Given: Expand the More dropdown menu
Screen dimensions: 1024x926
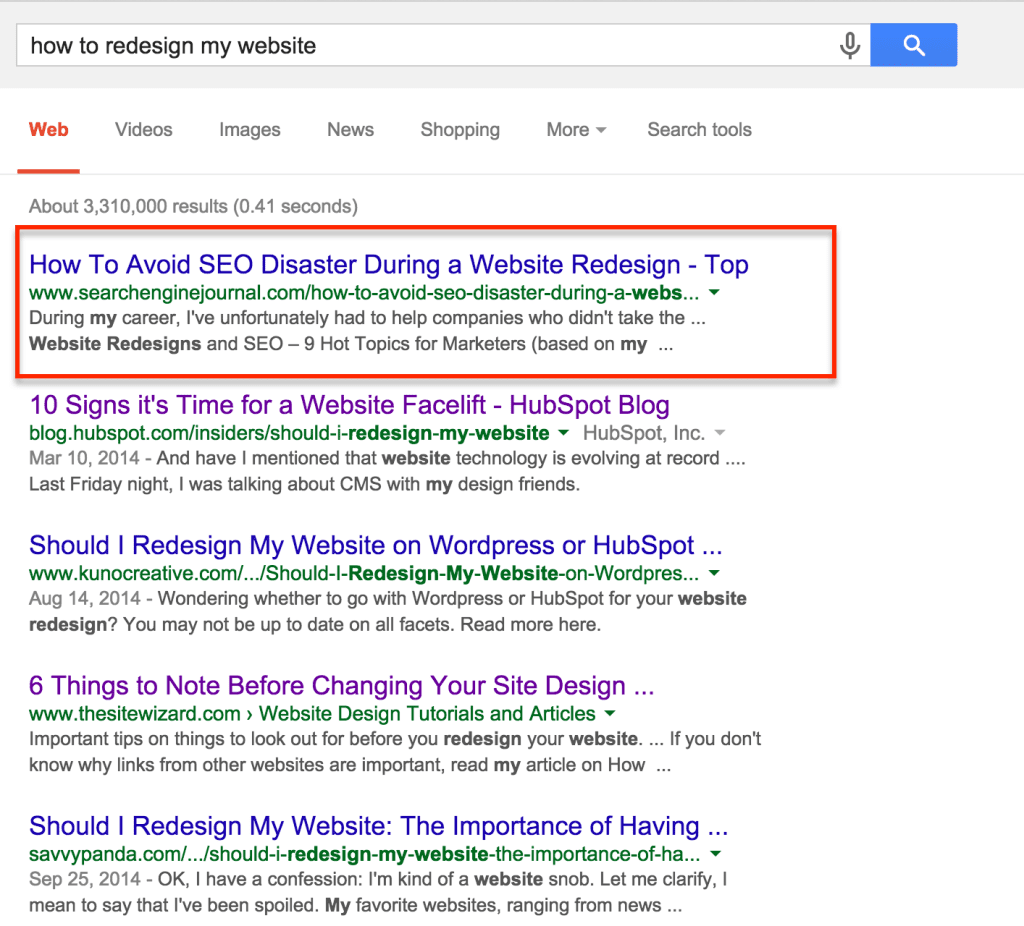Looking at the screenshot, I should tap(576, 129).
